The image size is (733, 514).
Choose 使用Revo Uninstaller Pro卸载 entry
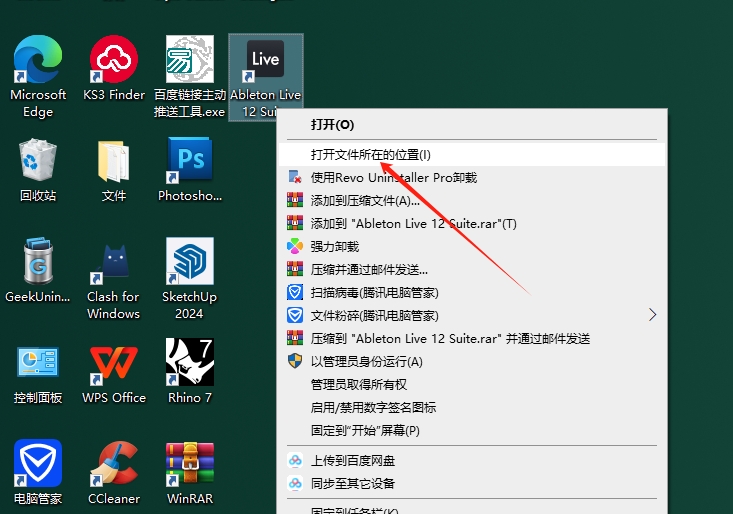472,178
